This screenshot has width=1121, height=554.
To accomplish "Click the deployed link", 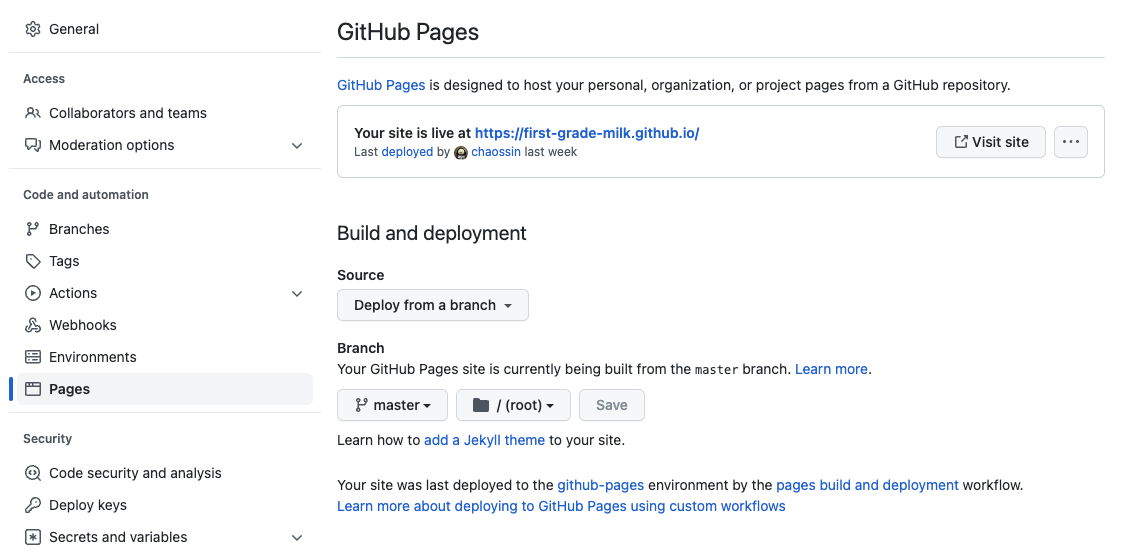I will click(x=407, y=152).
